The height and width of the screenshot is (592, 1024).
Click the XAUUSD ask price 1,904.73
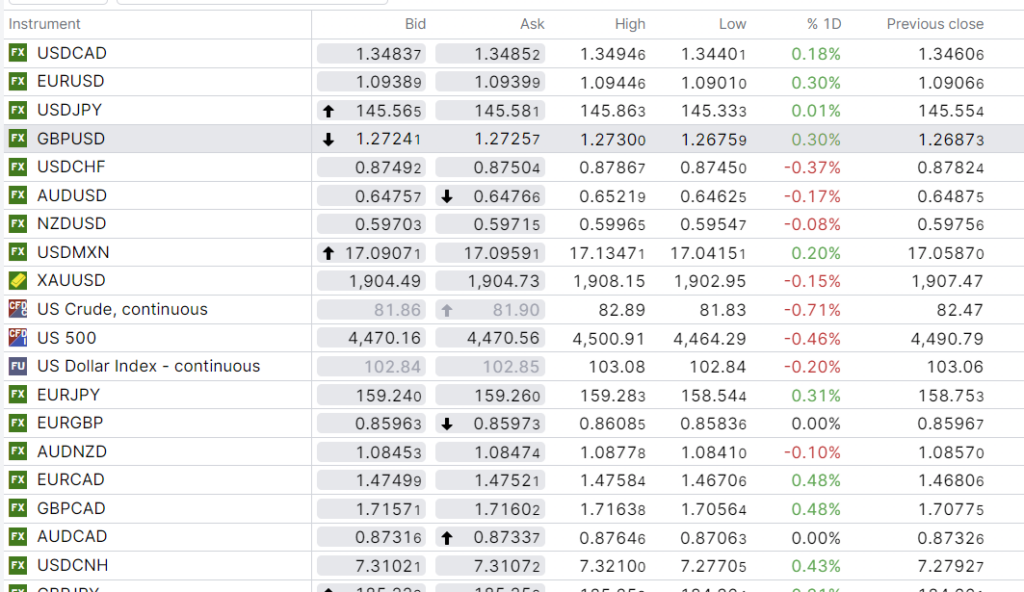(x=490, y=281)
